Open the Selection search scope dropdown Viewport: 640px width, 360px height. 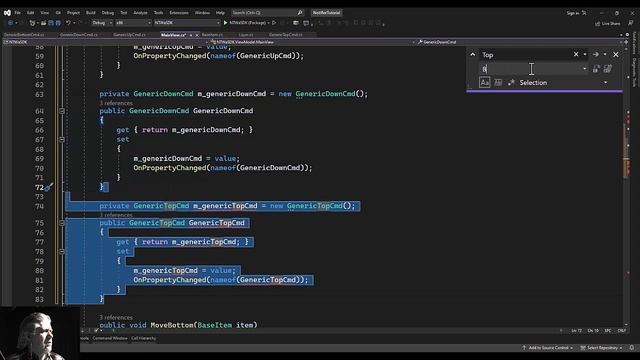[563, 82]
